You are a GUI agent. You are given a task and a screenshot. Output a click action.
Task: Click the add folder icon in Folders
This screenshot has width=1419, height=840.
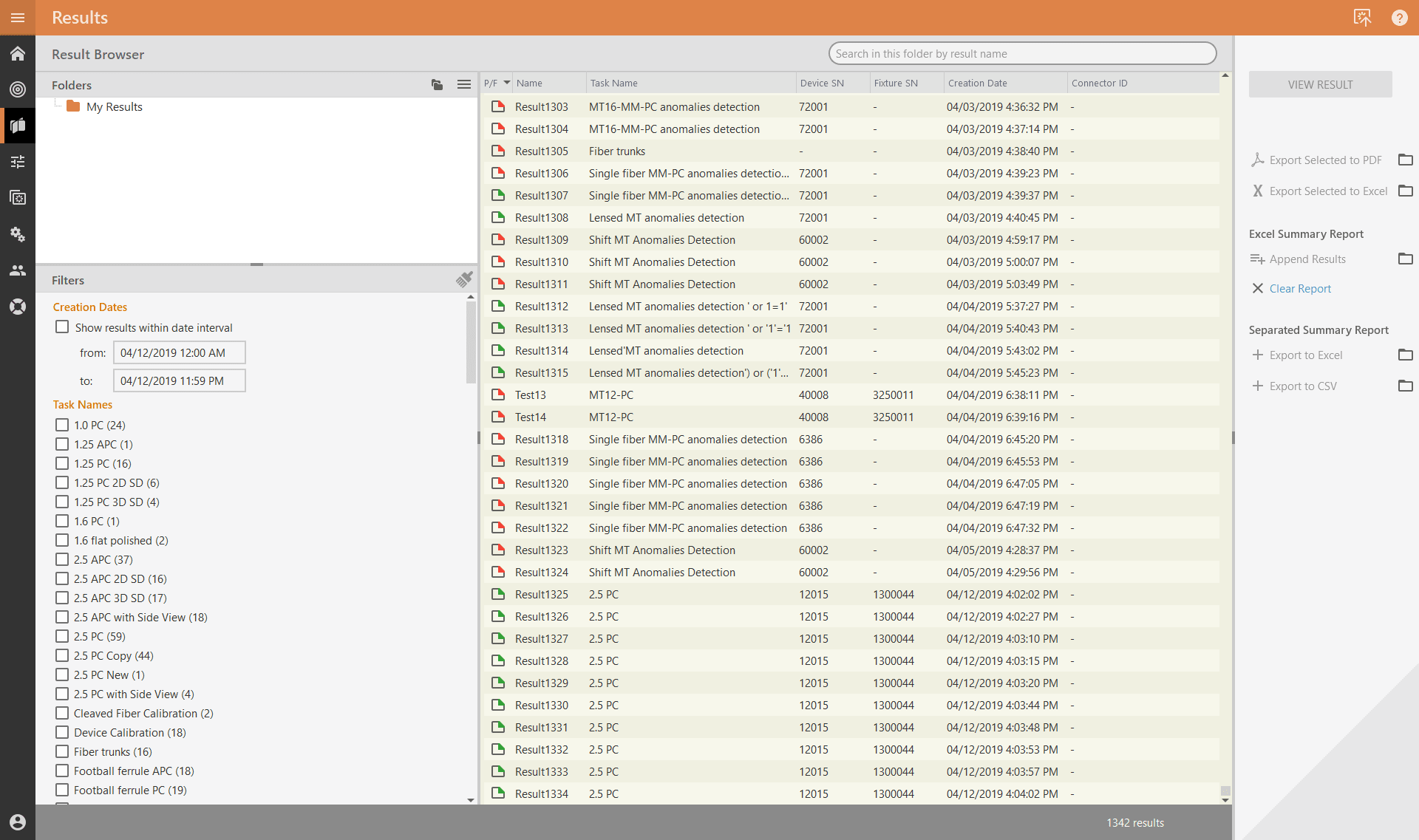pos(437,85)
